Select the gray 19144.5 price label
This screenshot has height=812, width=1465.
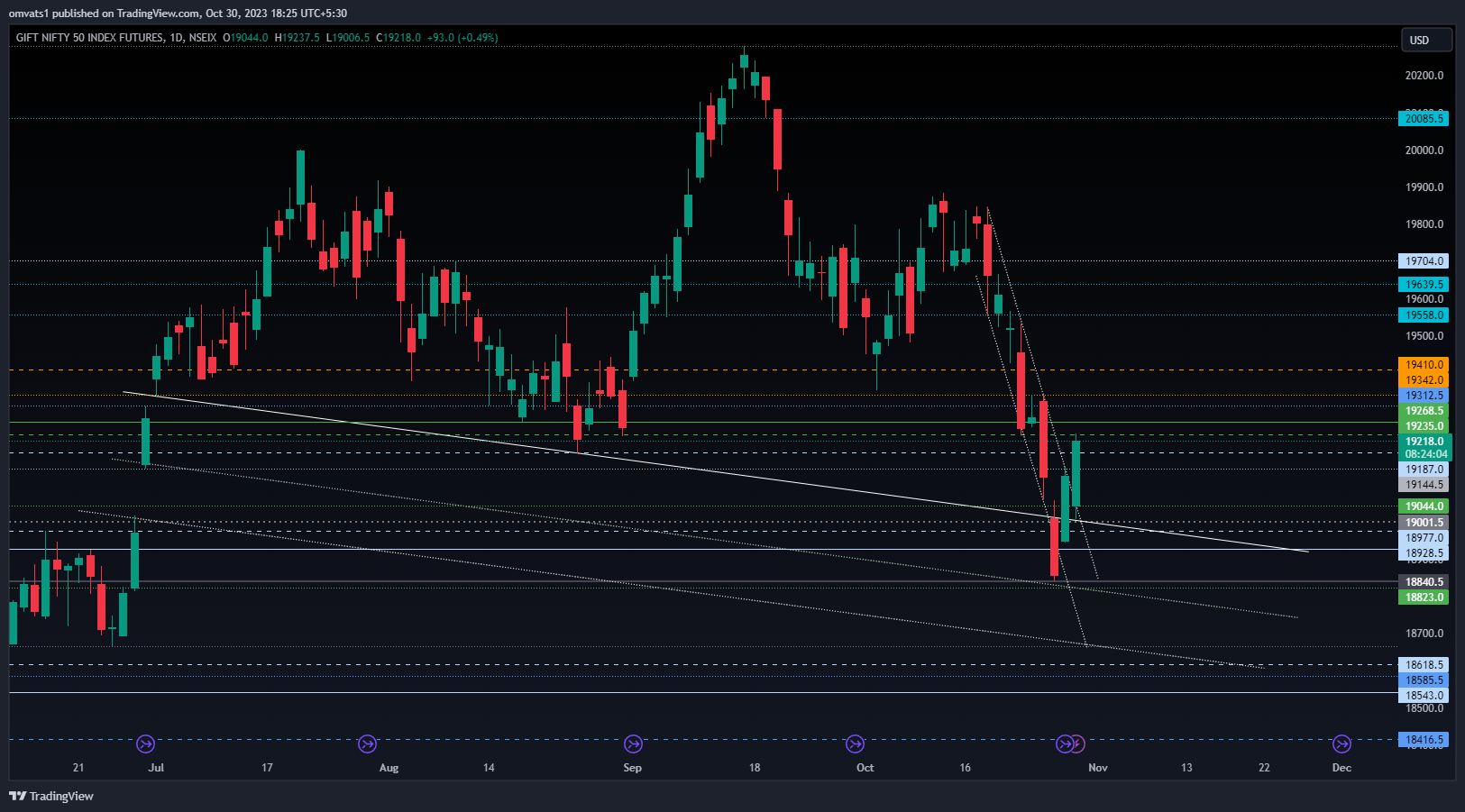click(1424, 485)
